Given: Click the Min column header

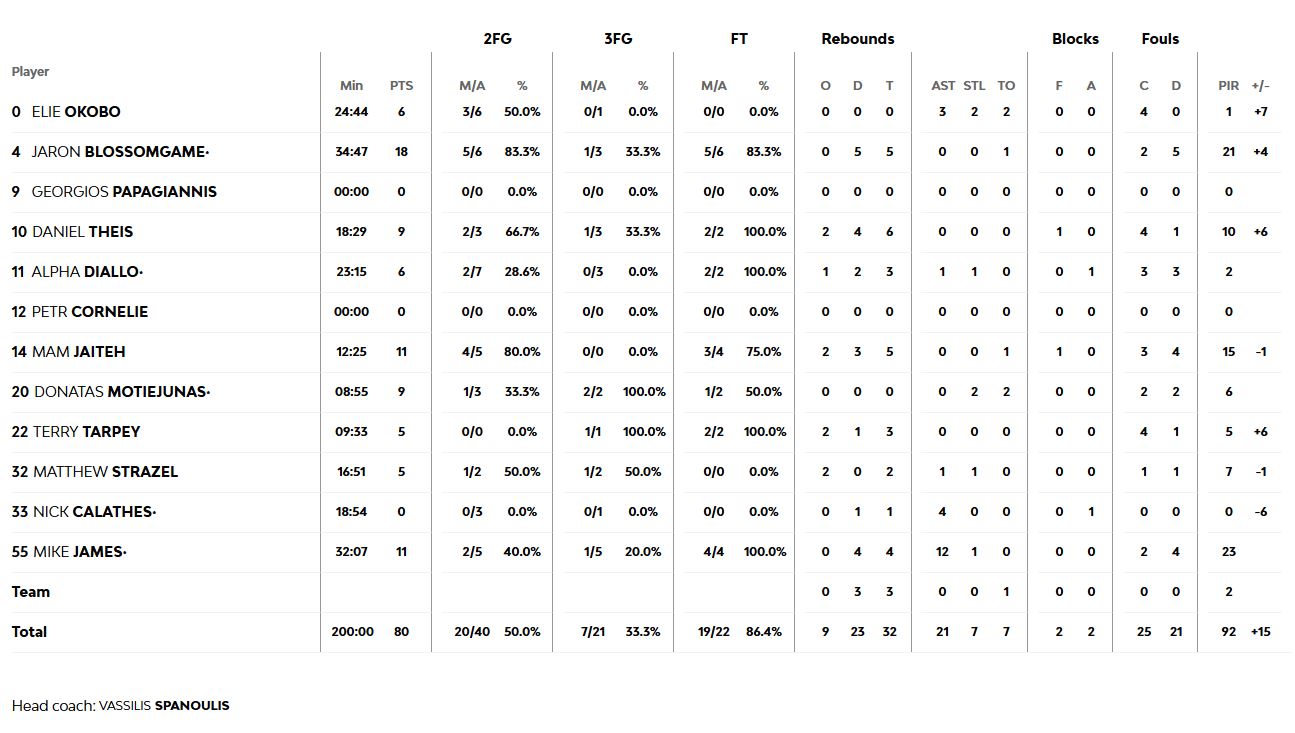Looking at the screenshot, I should click(x=351, y=86).
